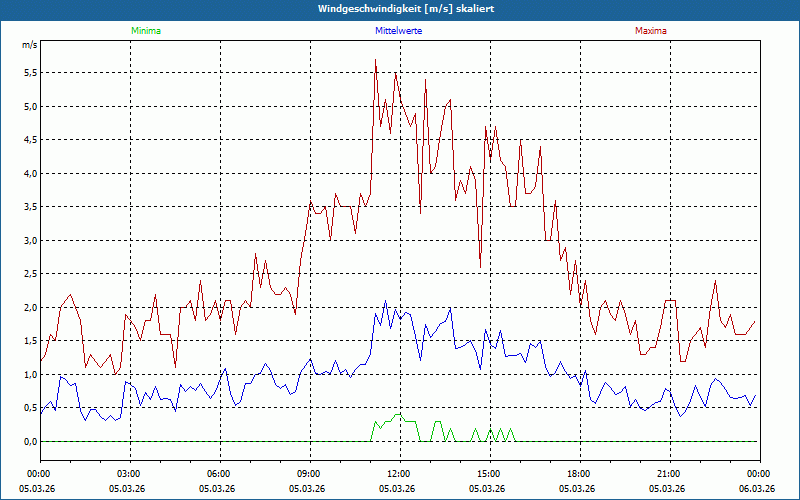The height and width of the screenshot is (500, 800).
Task: Click the 1,0 y-axis value
Action: pos(31,374)
